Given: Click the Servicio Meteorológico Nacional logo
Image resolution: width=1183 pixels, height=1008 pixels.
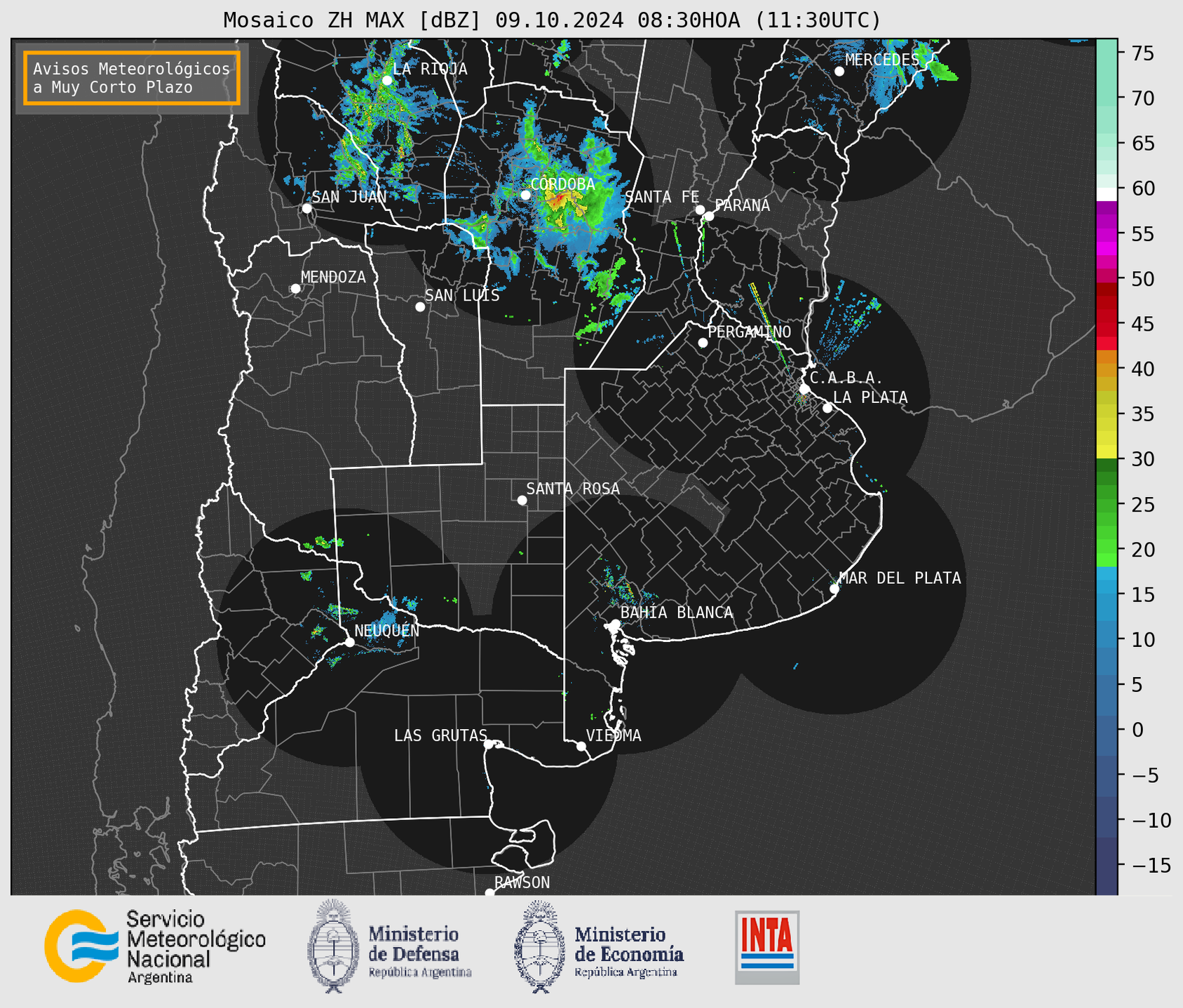Looking at the screenshot, I should [x=155, y=946].
